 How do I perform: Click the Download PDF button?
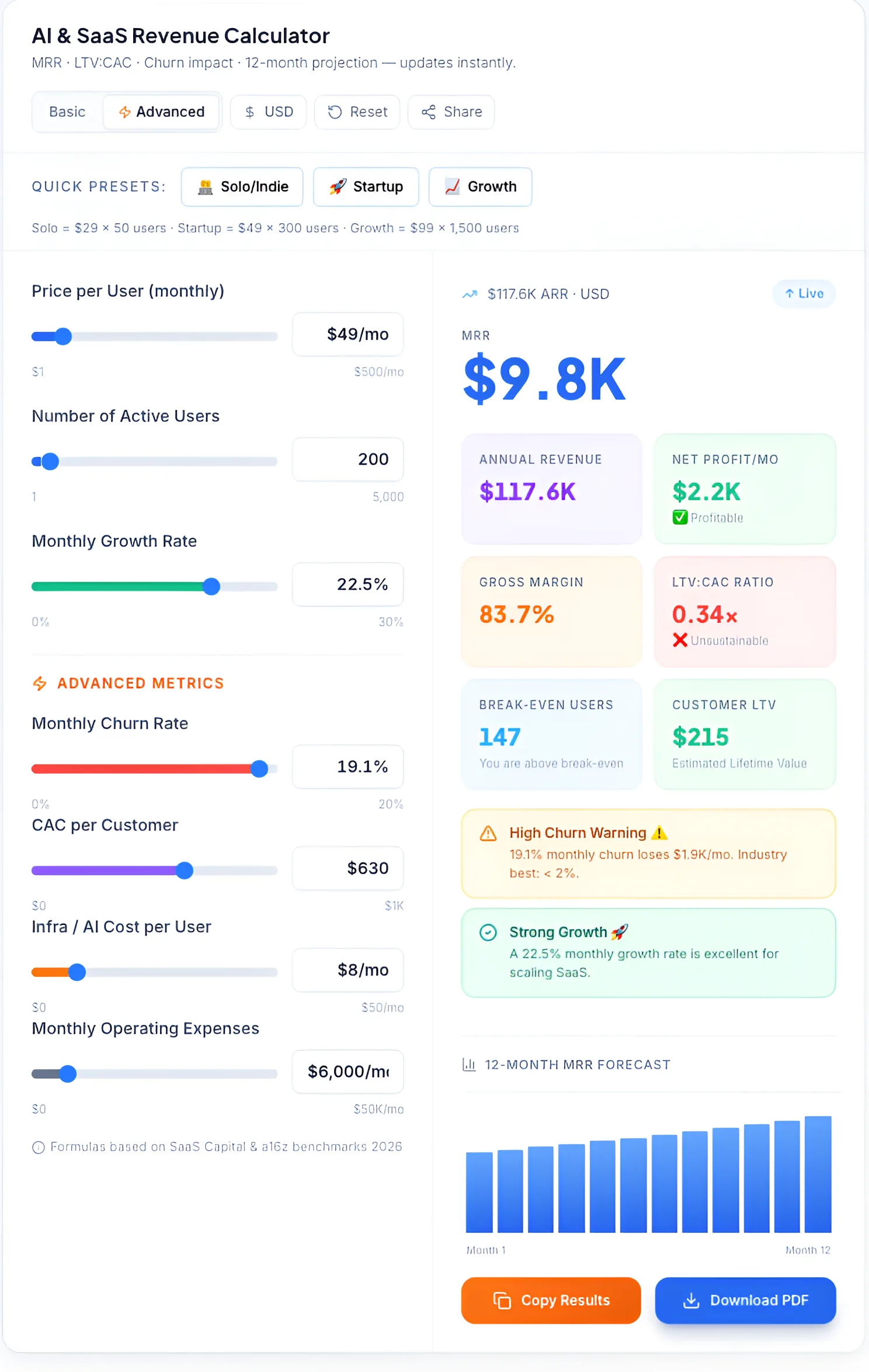pos(745,1300)
